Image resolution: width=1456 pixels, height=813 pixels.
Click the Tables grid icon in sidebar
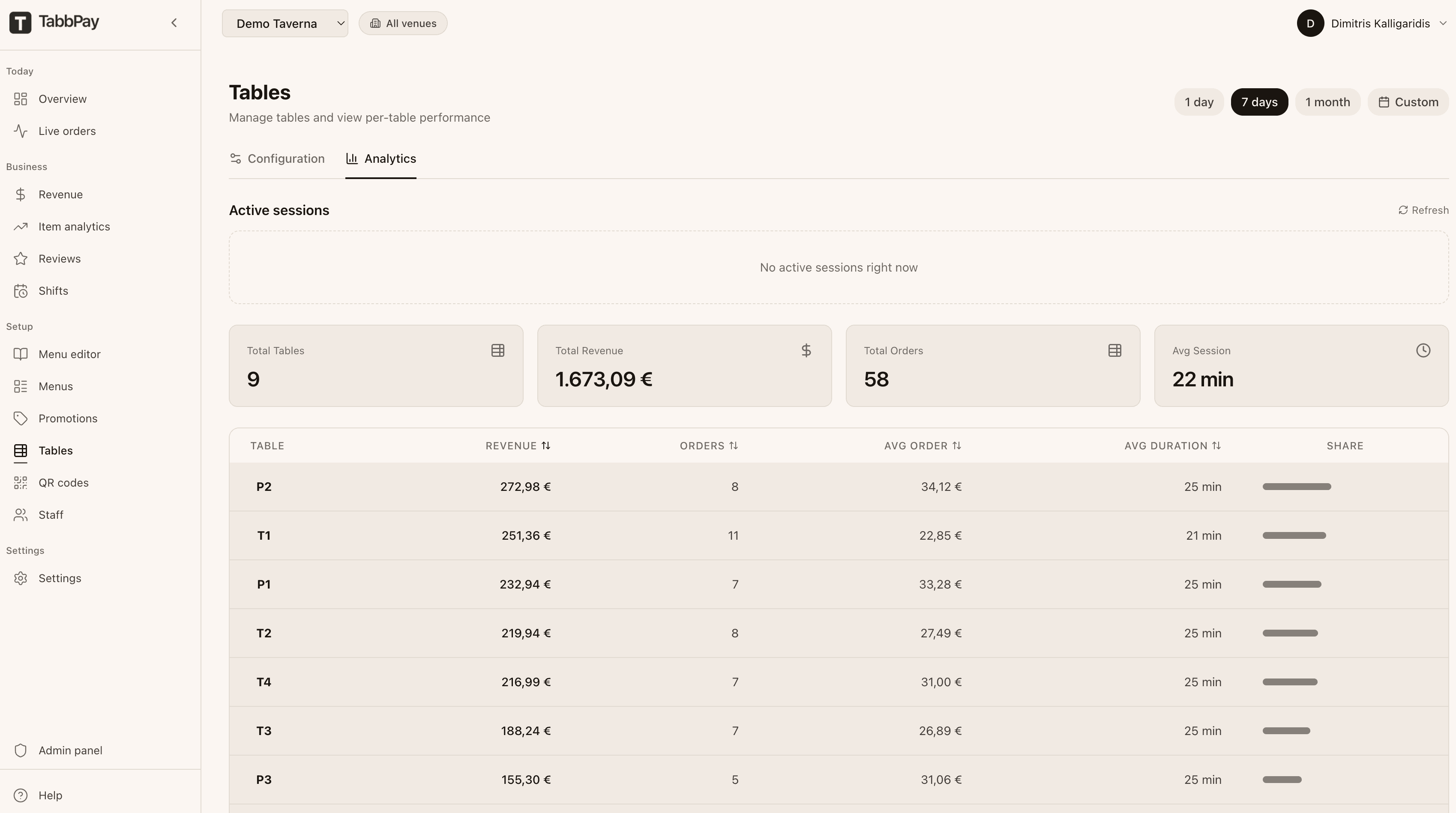click(20, 451)
